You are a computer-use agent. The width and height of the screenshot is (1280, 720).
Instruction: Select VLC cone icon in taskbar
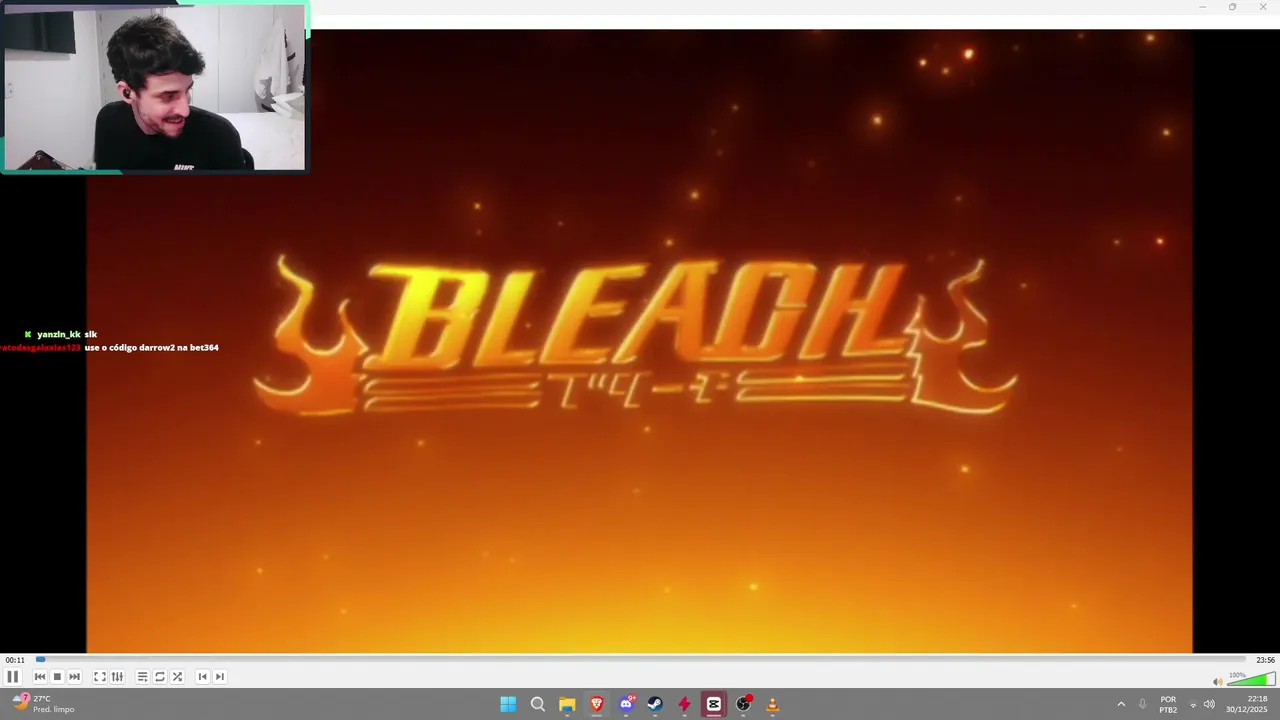coord(772,704)
